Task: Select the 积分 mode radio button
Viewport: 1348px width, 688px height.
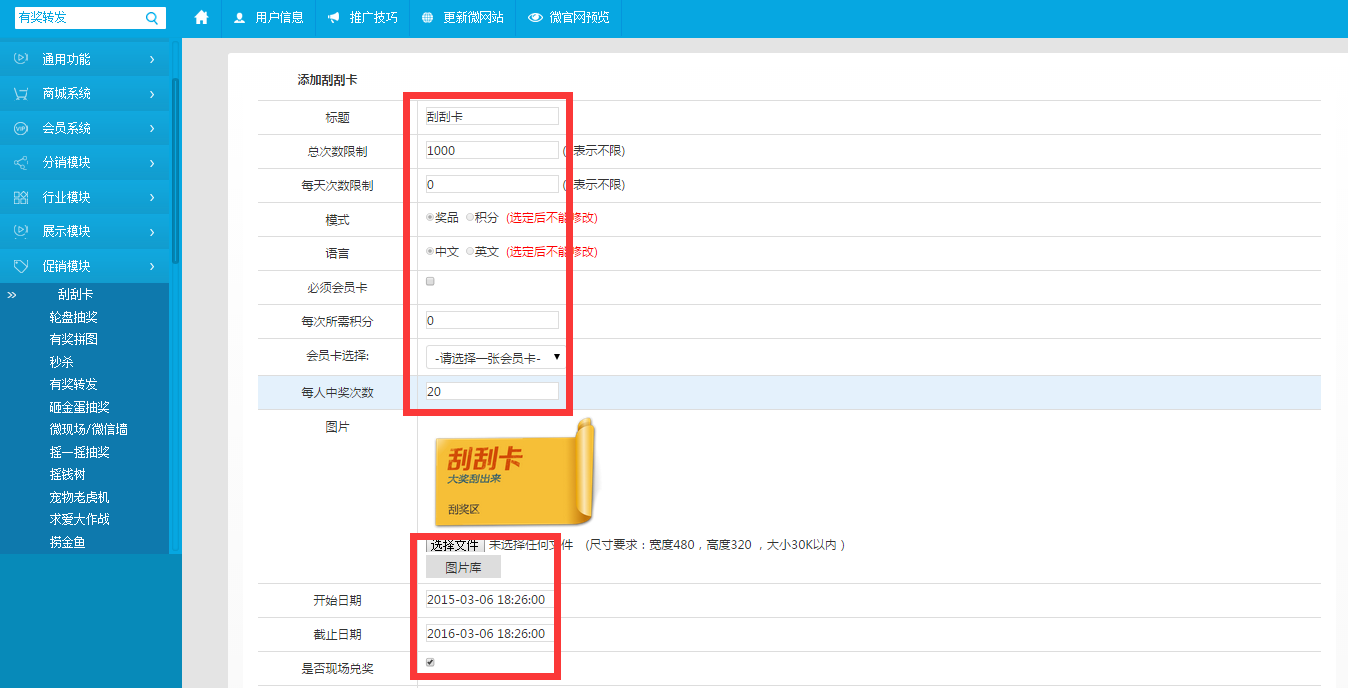Action: pos(470,217)
